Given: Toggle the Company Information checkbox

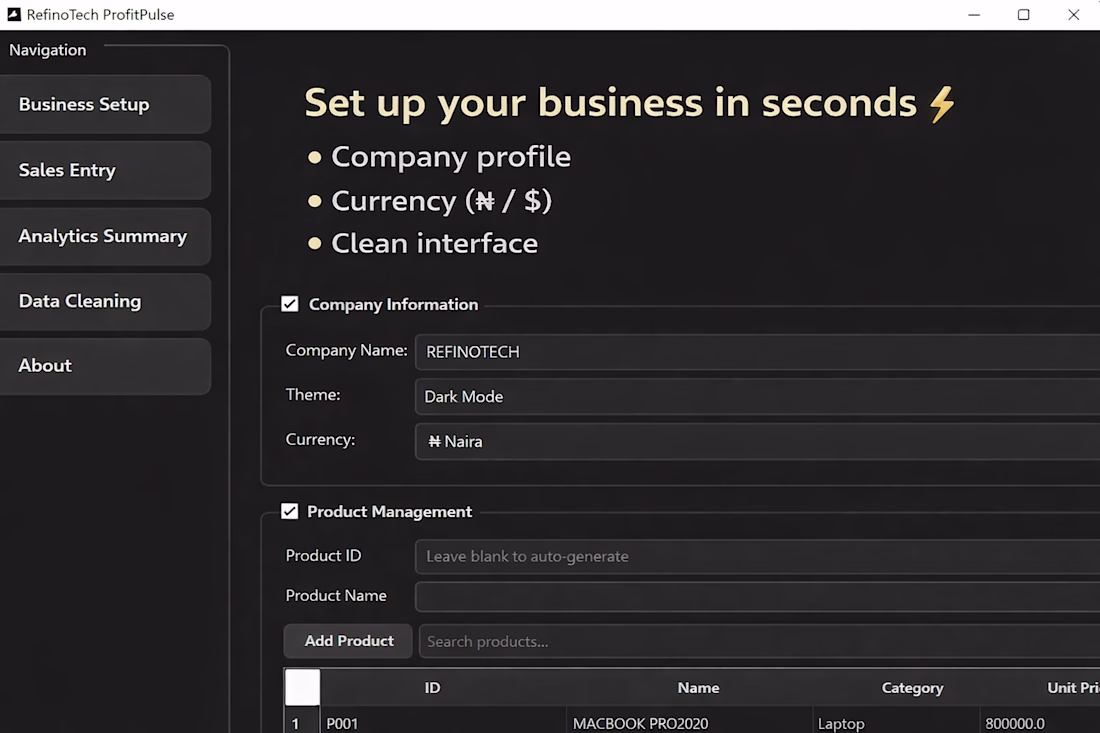Looking at the screenshot, I should [x=290, y=304].
